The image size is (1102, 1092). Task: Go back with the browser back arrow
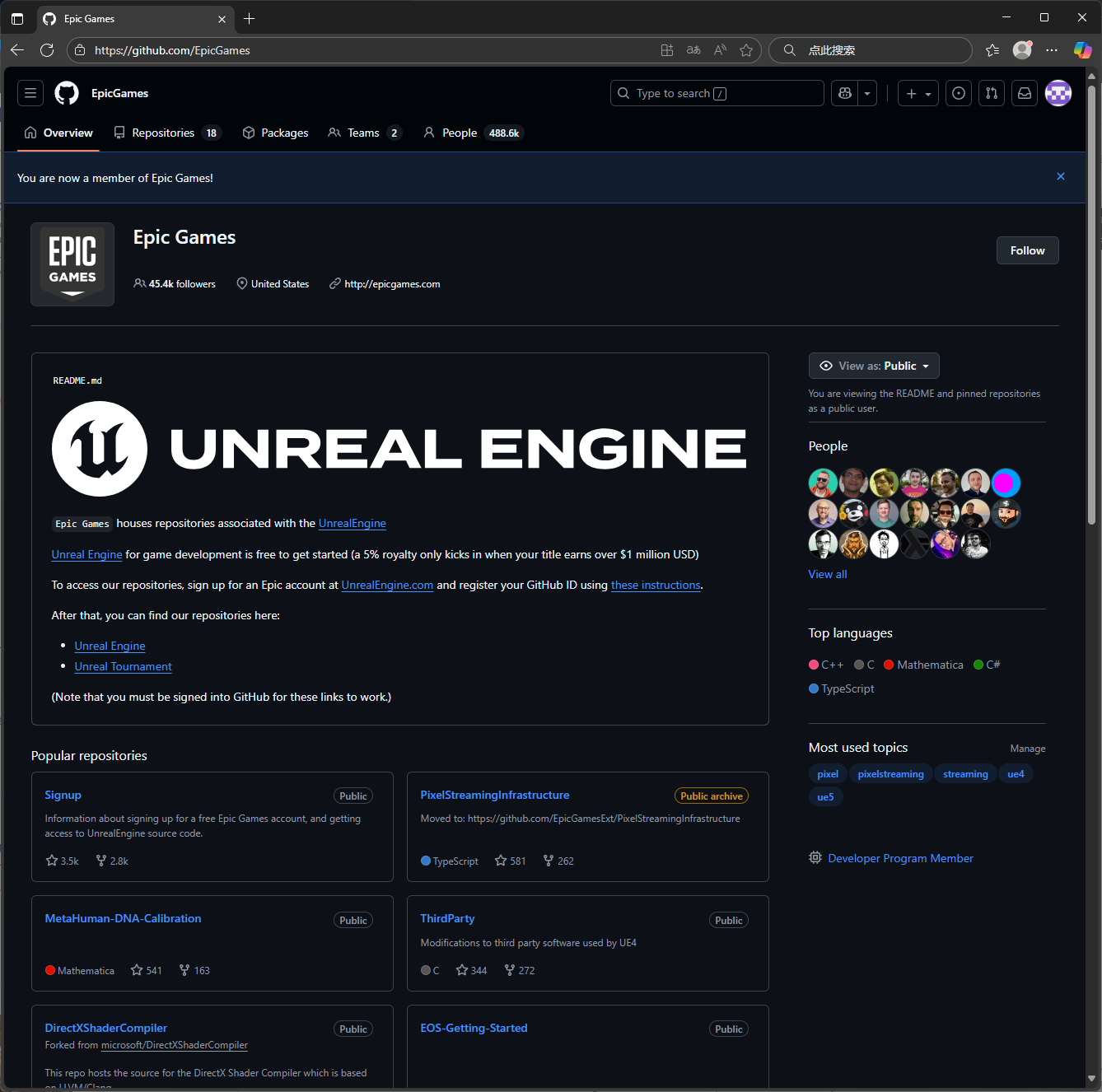tap(17, 50)
